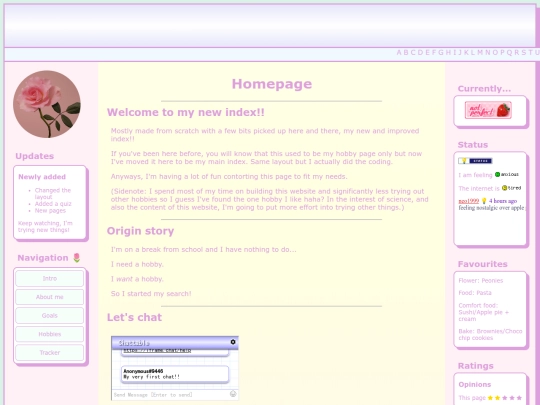Click the "Let's chat" heading
540x405 pixels.
point(134,317)
